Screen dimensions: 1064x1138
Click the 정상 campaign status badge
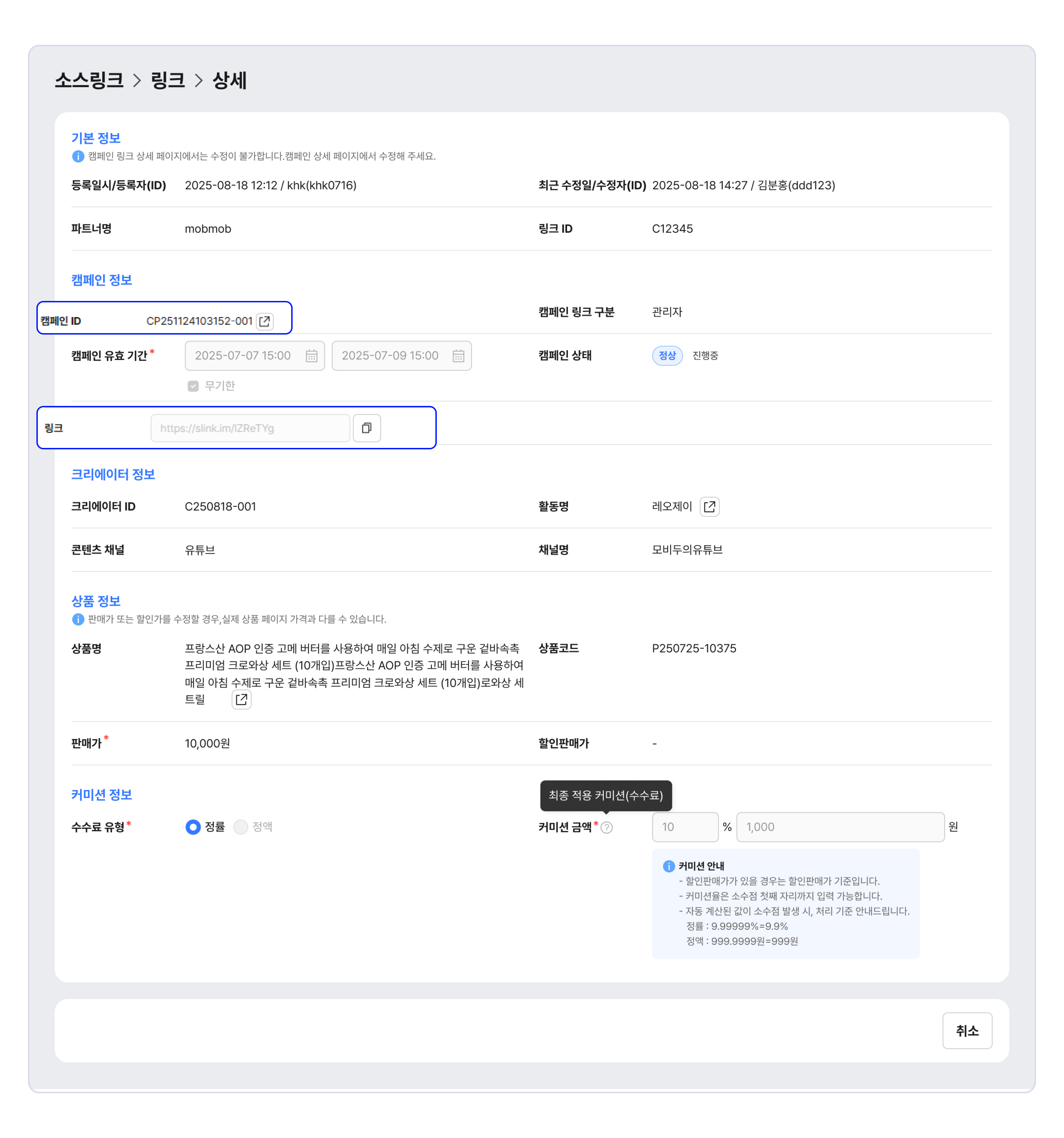tap(666, 356)
